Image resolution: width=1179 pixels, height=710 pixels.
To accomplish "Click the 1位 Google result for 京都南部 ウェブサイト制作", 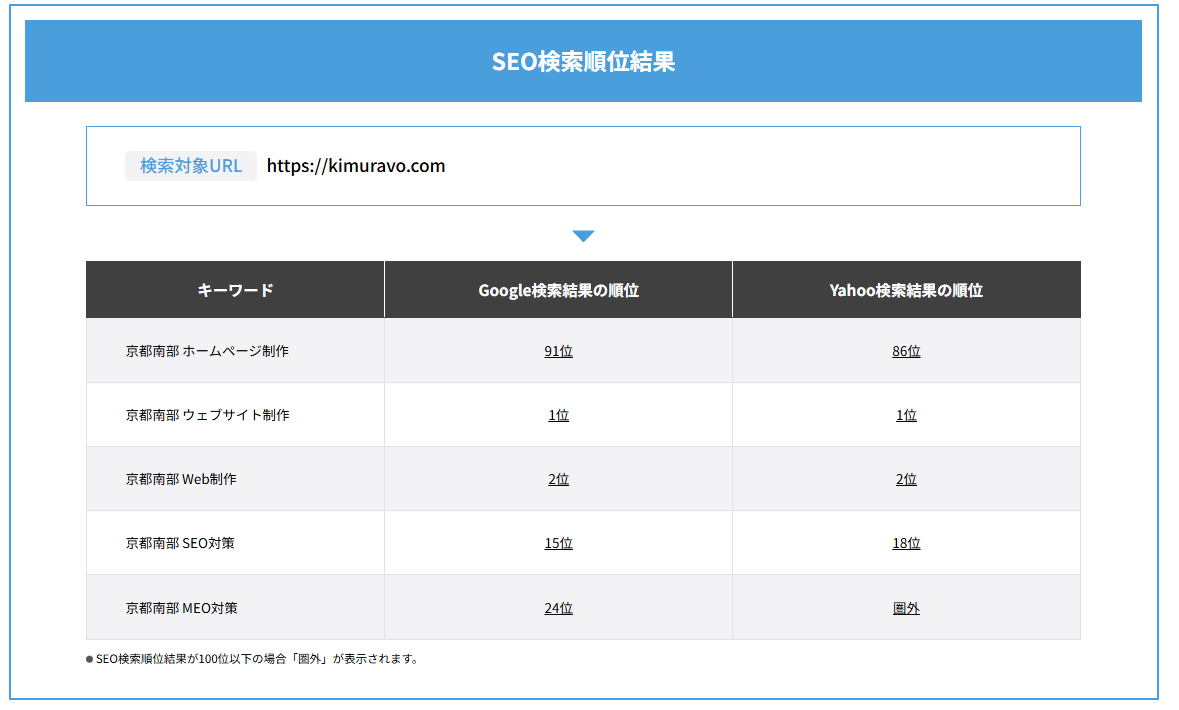I will click(558, 414).
